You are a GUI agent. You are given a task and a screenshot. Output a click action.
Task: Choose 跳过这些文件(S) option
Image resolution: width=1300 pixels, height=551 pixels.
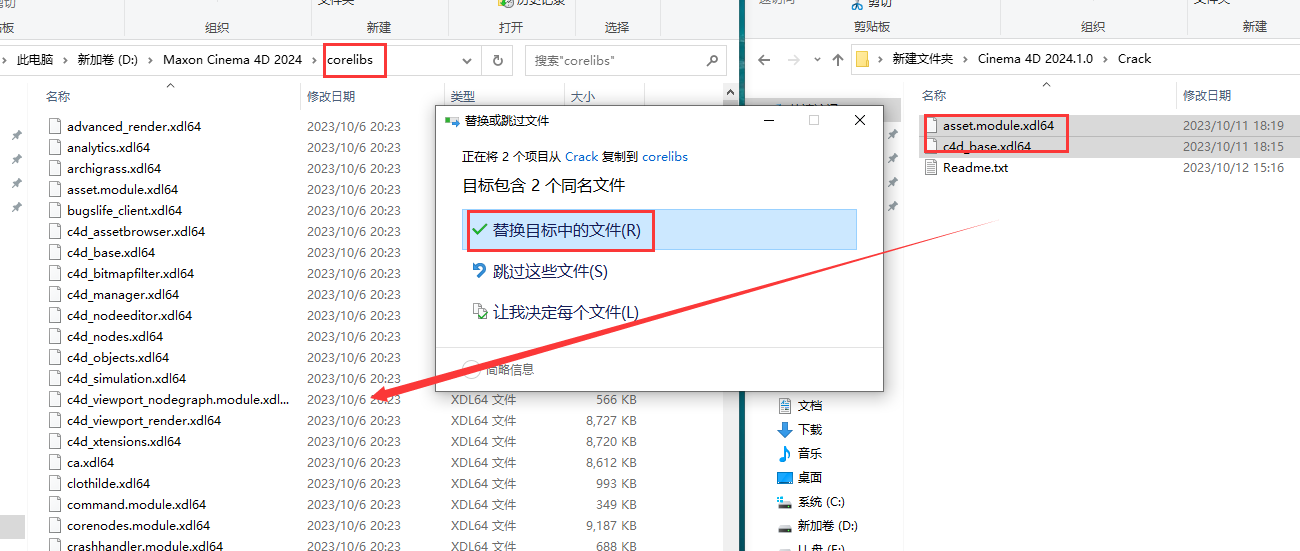point(550,272)
